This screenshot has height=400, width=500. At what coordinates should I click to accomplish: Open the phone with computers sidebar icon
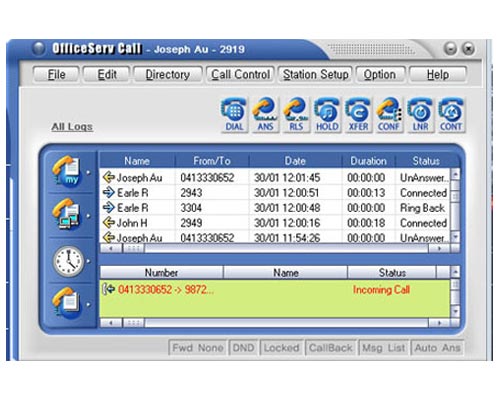pyautogui.click(x=66, y=214)
